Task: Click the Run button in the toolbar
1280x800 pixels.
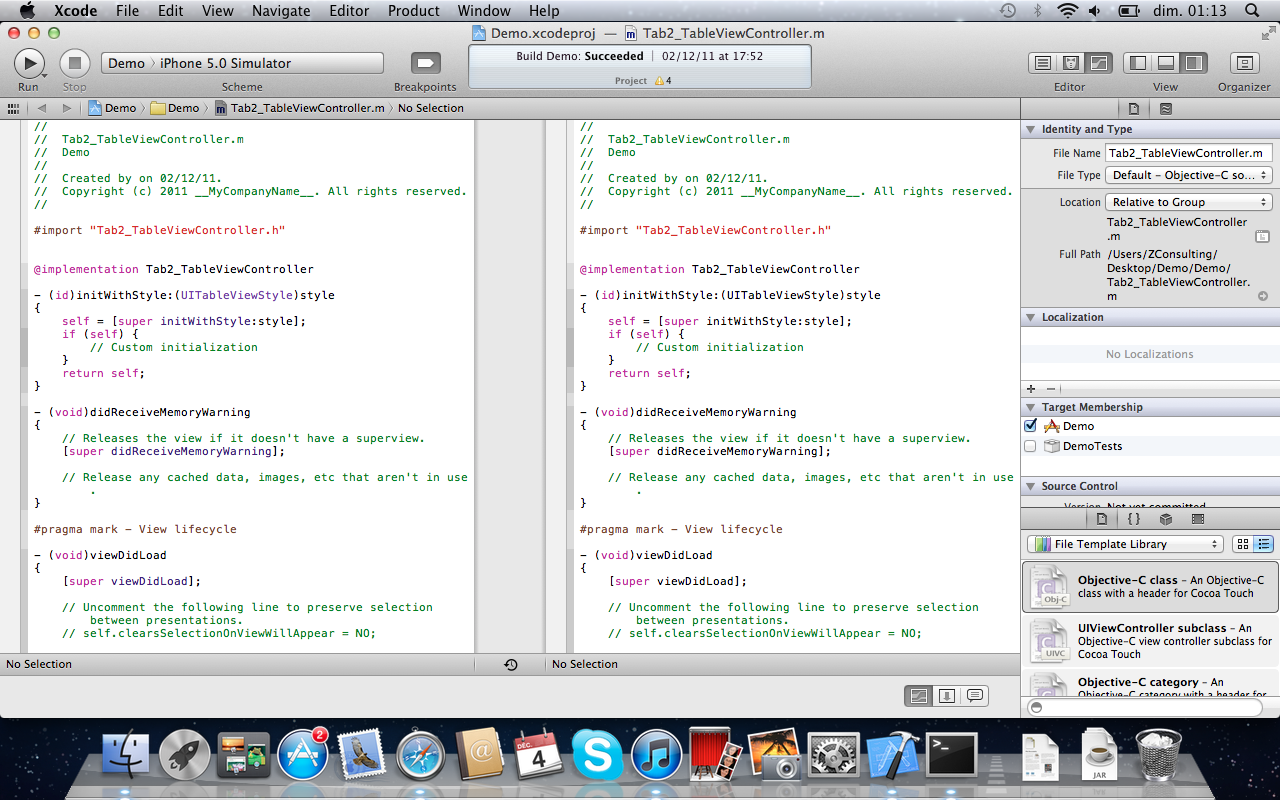Action: (29, 63)
